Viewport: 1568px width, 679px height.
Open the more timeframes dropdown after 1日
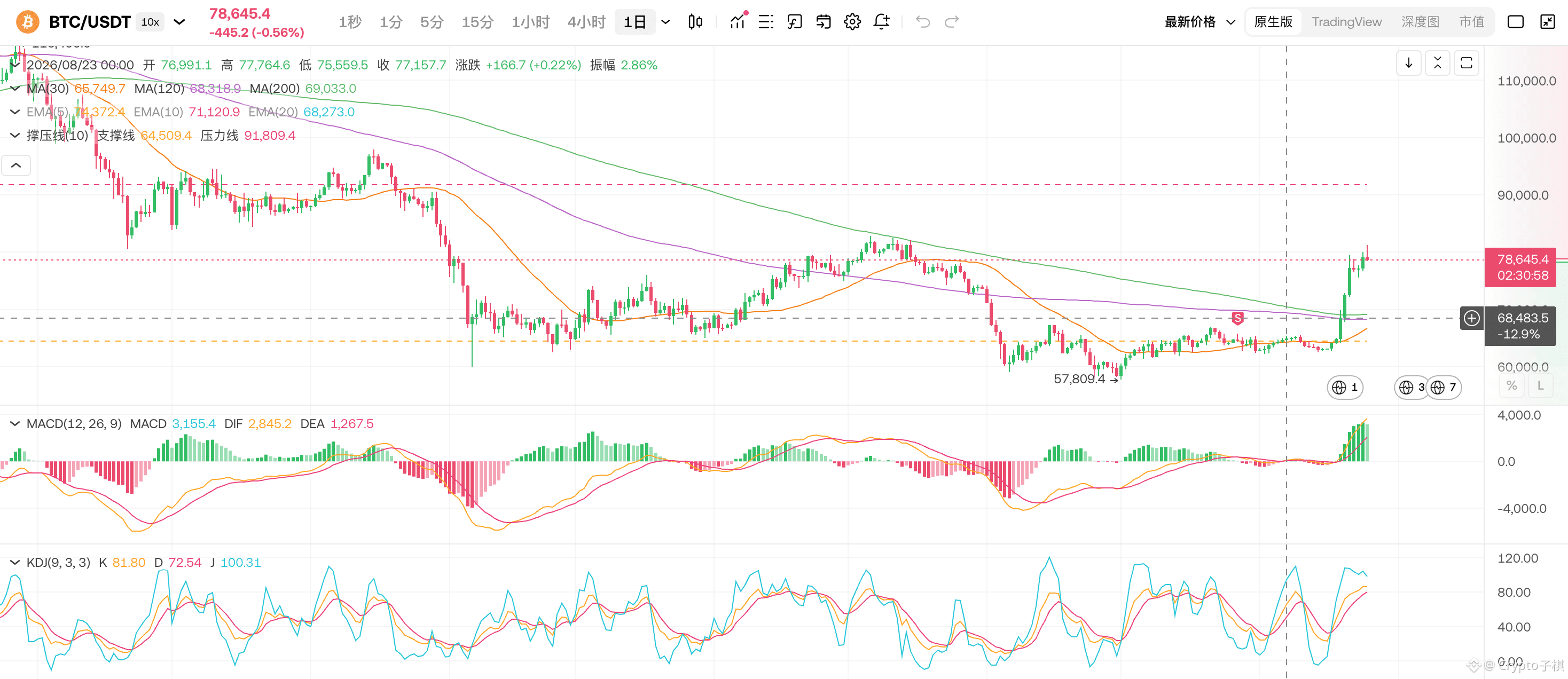665,22
